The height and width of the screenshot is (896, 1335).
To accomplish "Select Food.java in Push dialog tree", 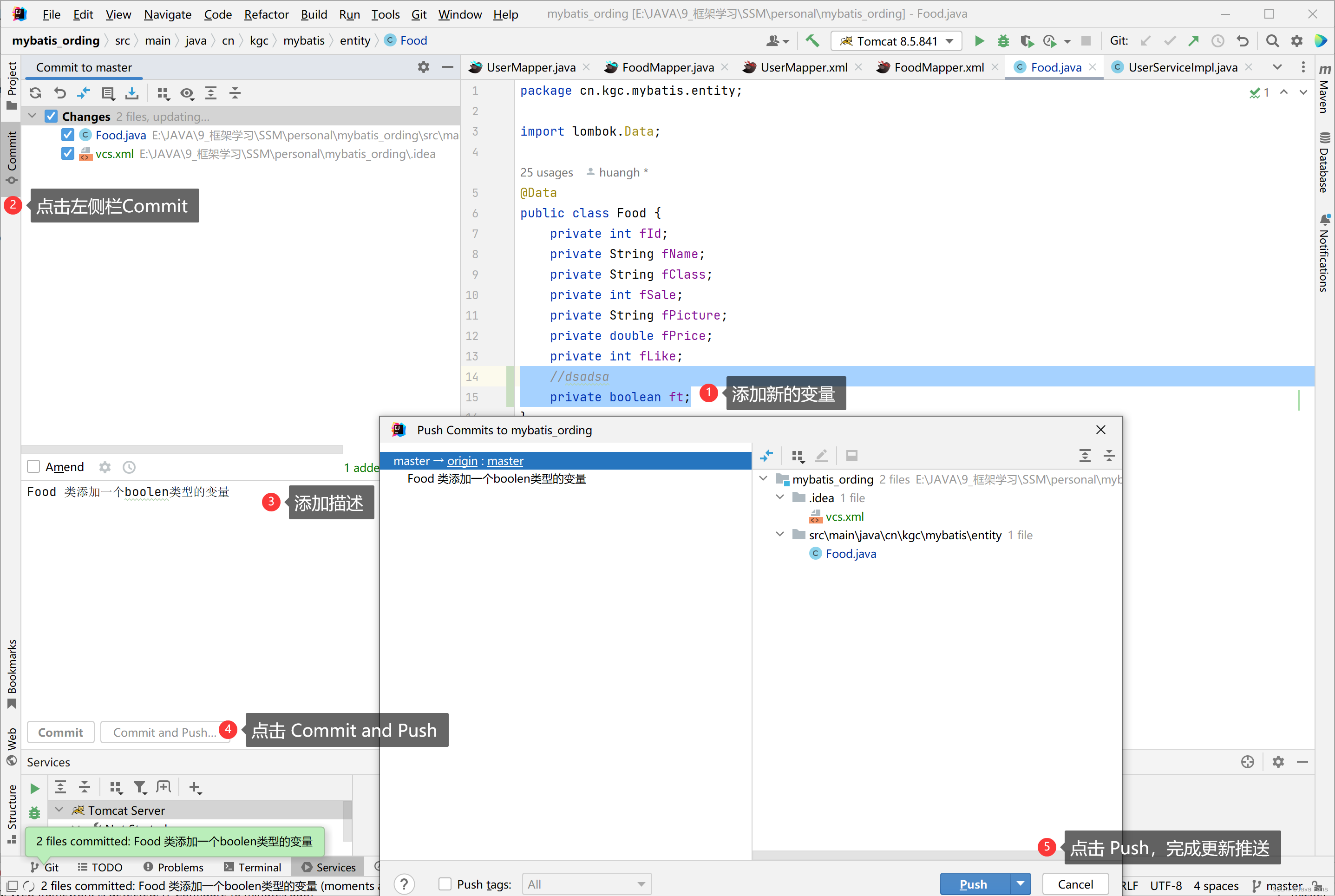I will pos(851,553).
